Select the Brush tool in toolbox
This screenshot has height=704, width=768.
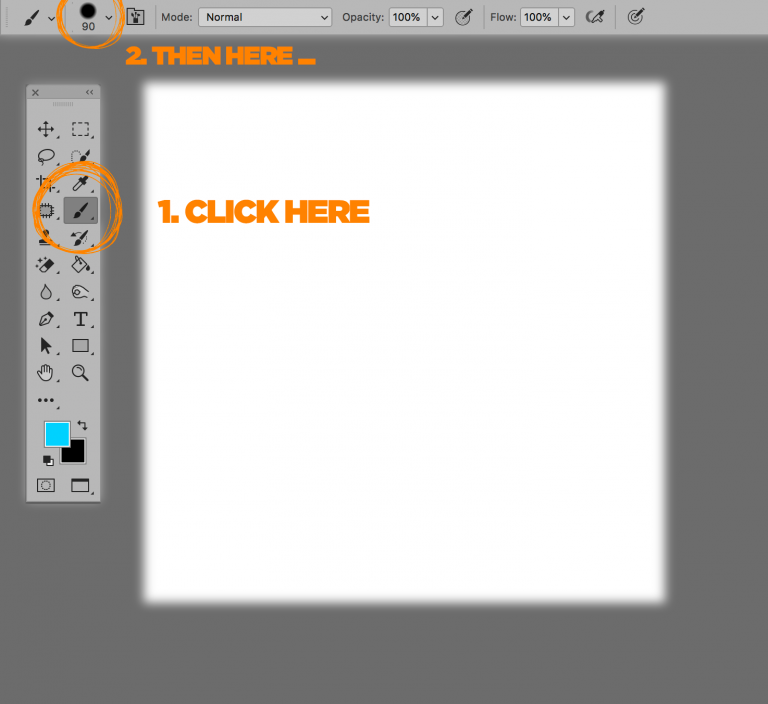click(x=80, y=211)
